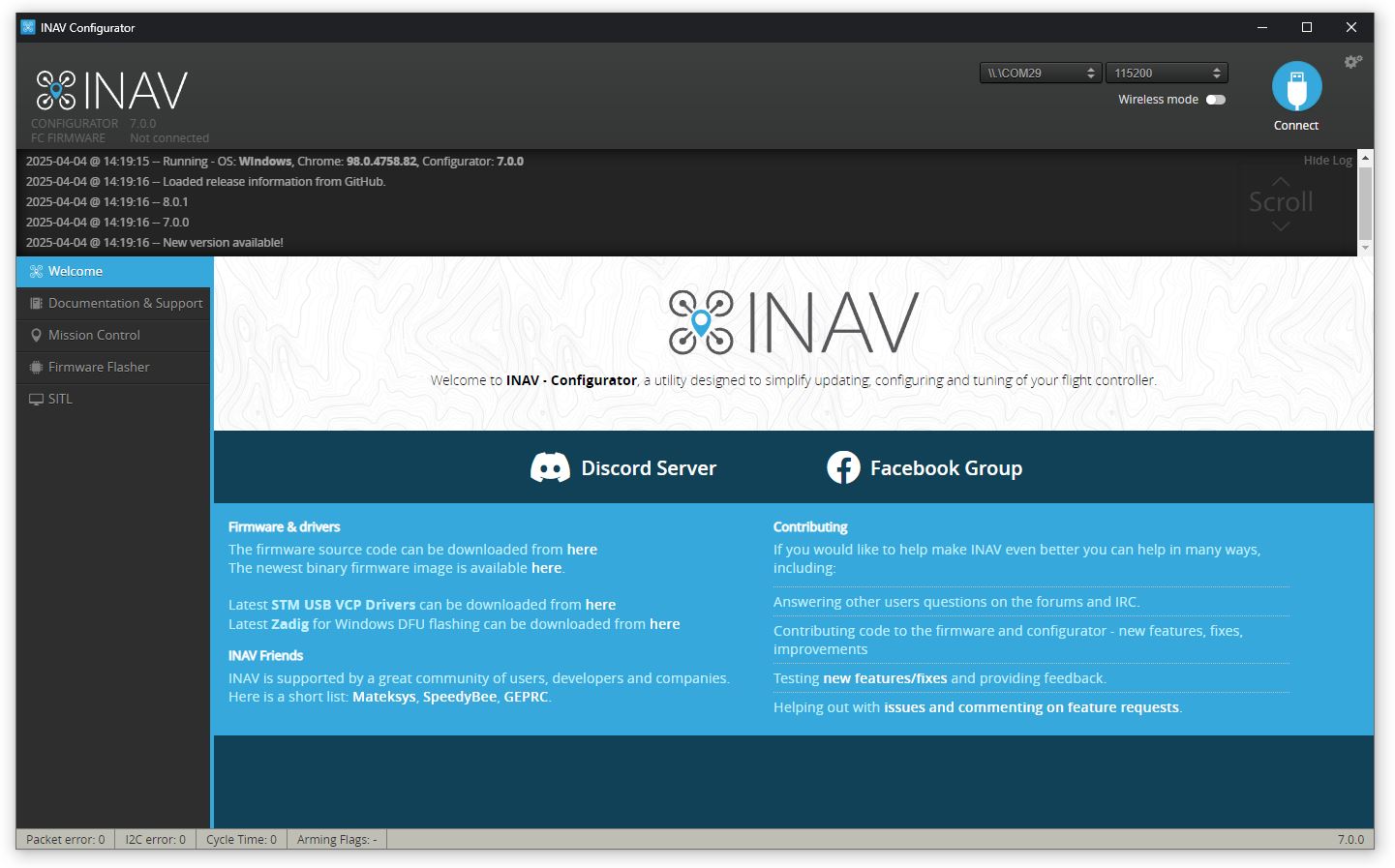Click the Hide Log link
The width and height of the screenshot is (1395, 868).
point(1327,161)
